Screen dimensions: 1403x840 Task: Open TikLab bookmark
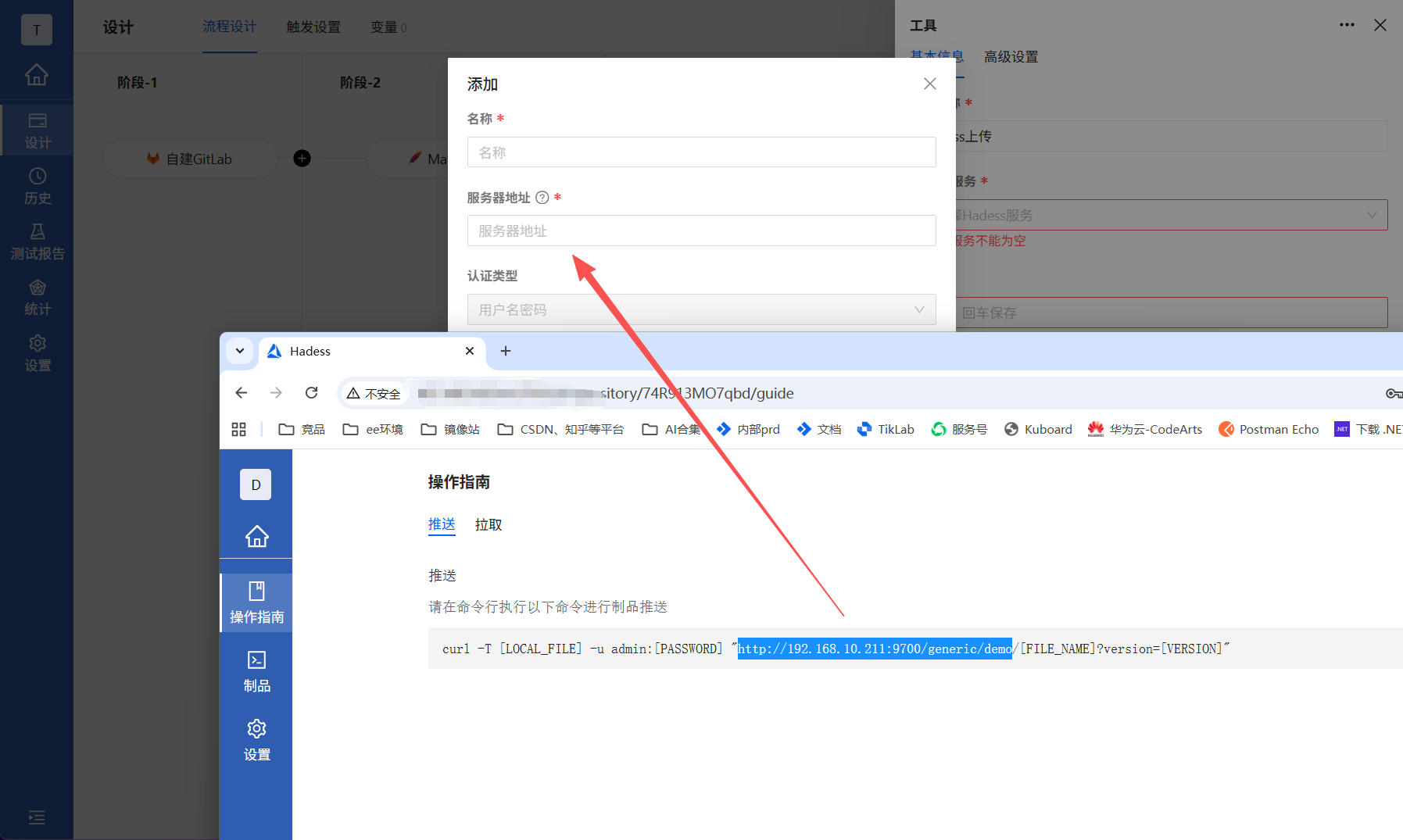(886, 429)
